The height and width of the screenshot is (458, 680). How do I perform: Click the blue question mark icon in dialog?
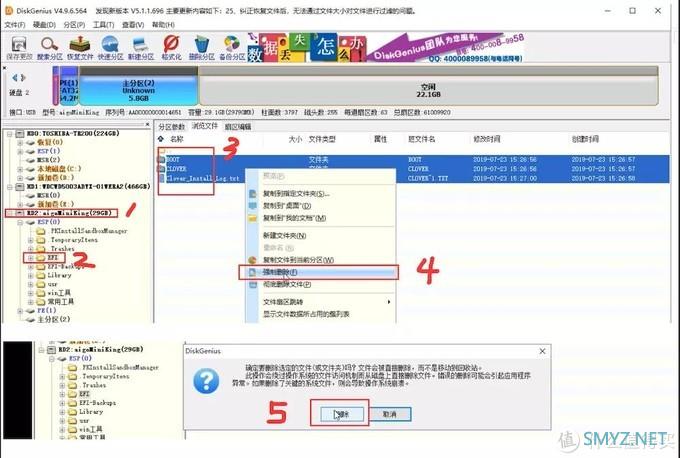[x=206, y=380]
